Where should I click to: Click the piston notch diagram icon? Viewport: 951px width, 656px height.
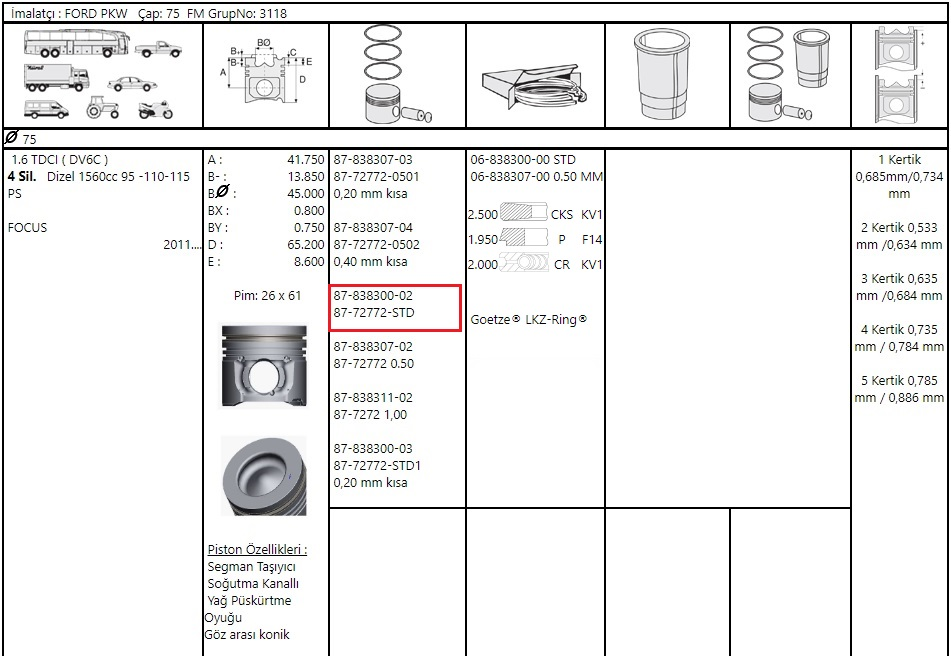coord(899,75)
